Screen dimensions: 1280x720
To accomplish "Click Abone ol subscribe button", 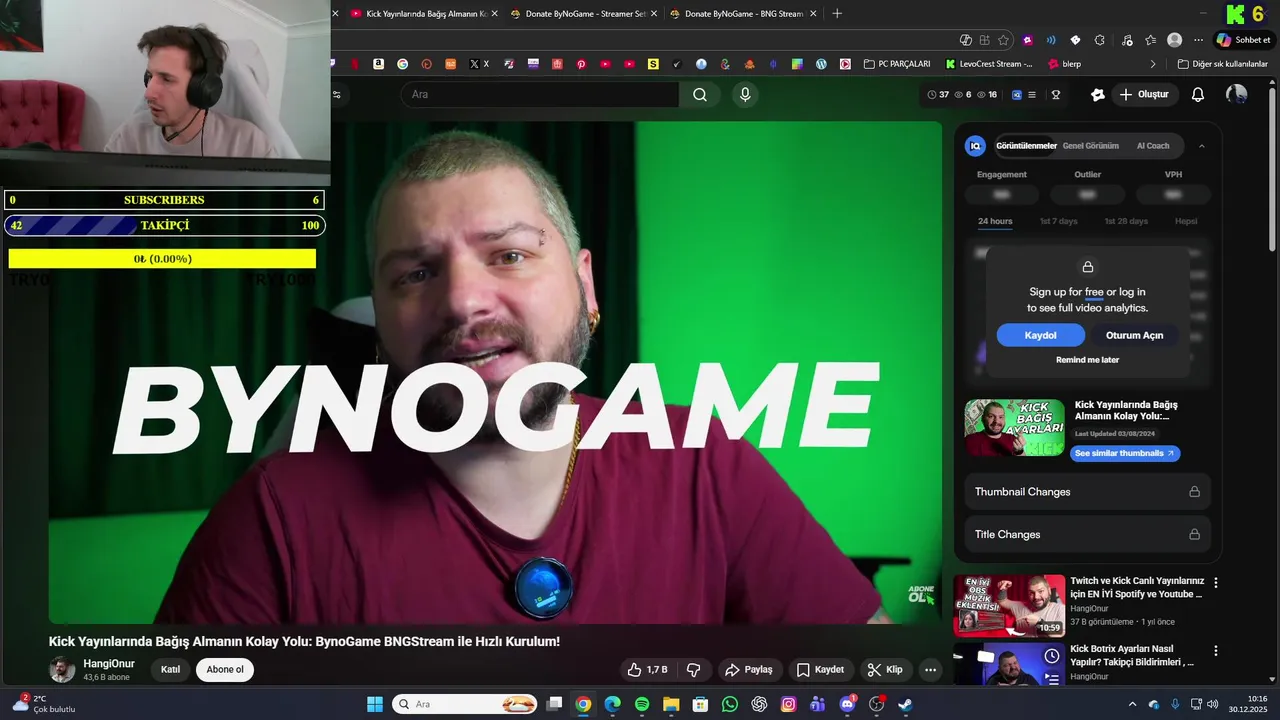I will click(x=225, y=670).
